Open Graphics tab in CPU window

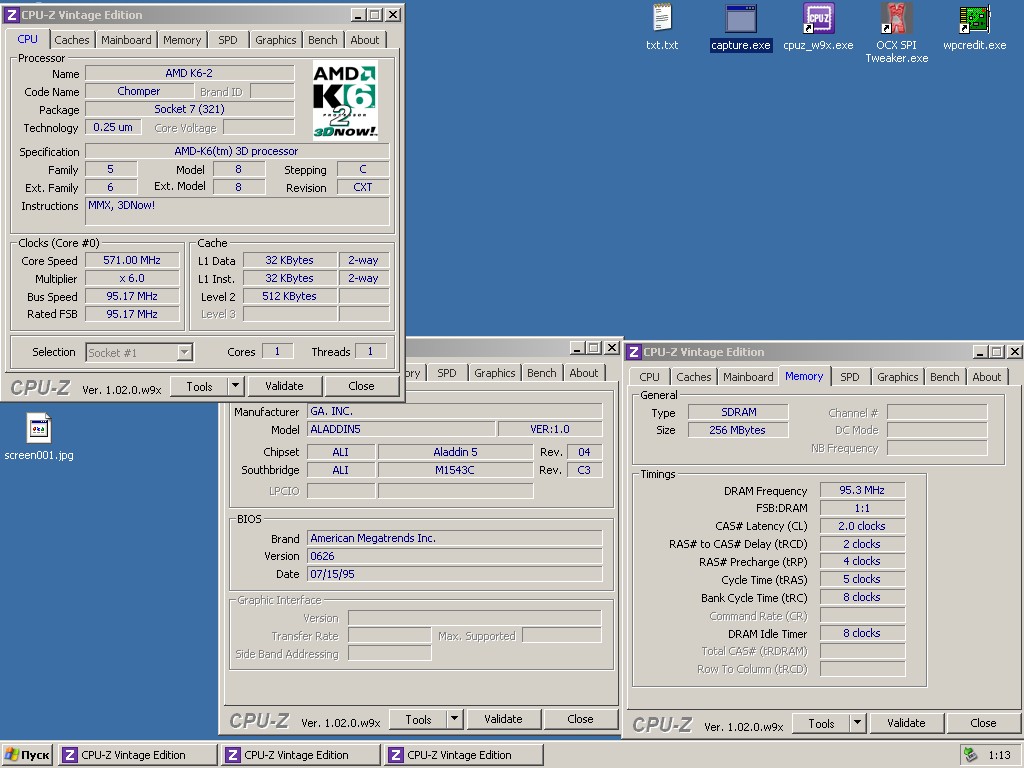[x=276, y=40]
